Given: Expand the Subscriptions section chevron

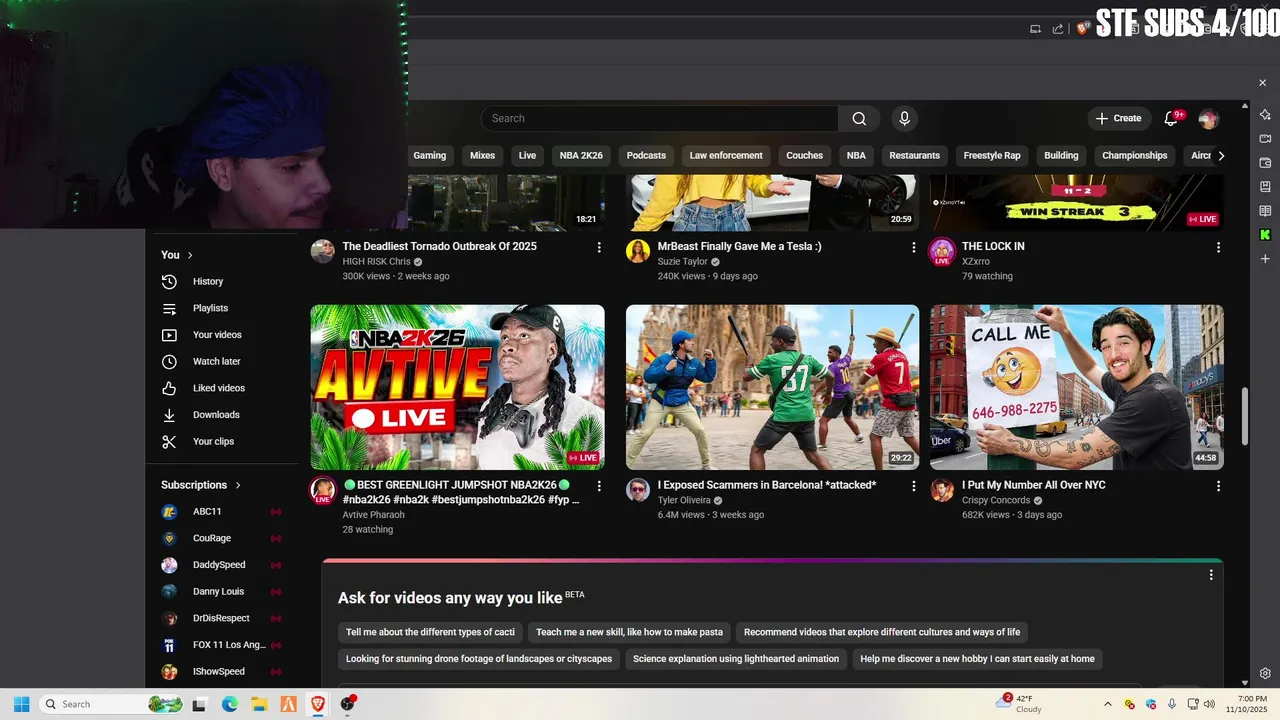Looking at the screenshot, I should (238, 485).
